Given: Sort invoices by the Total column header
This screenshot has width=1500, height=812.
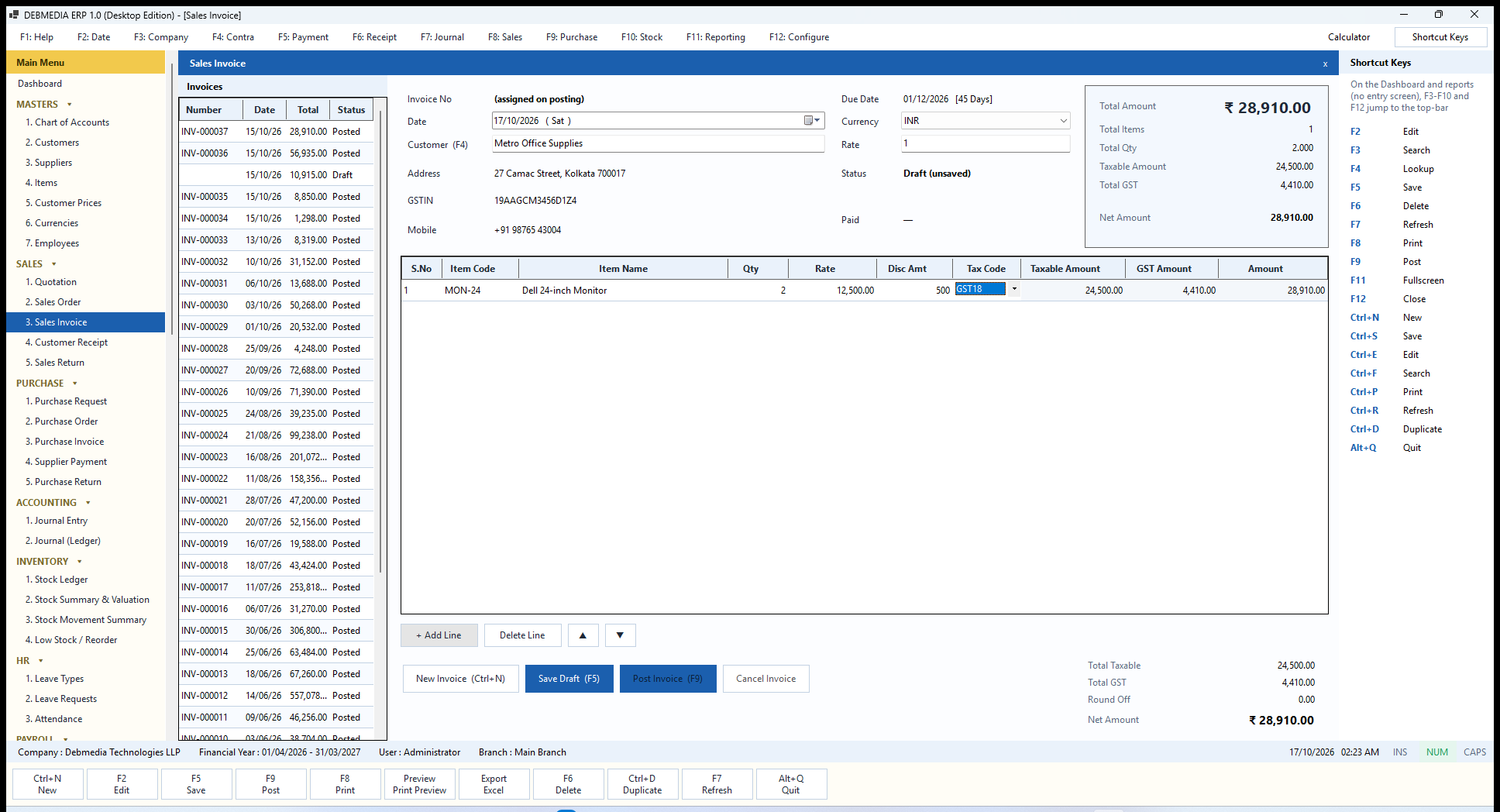Looking at the screenshot, I should 308,110.
